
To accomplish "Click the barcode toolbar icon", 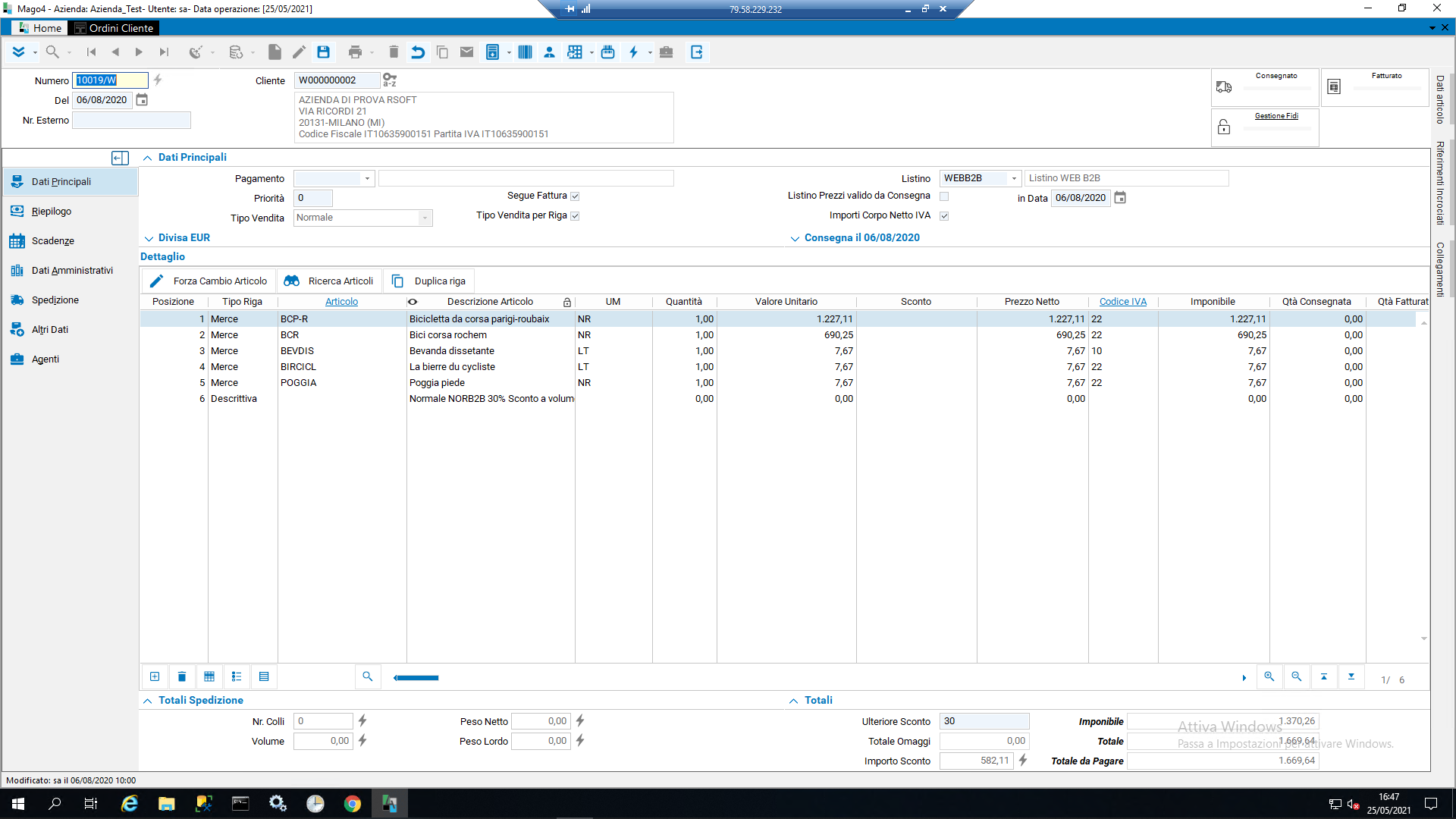I will (x=525, y=52).
